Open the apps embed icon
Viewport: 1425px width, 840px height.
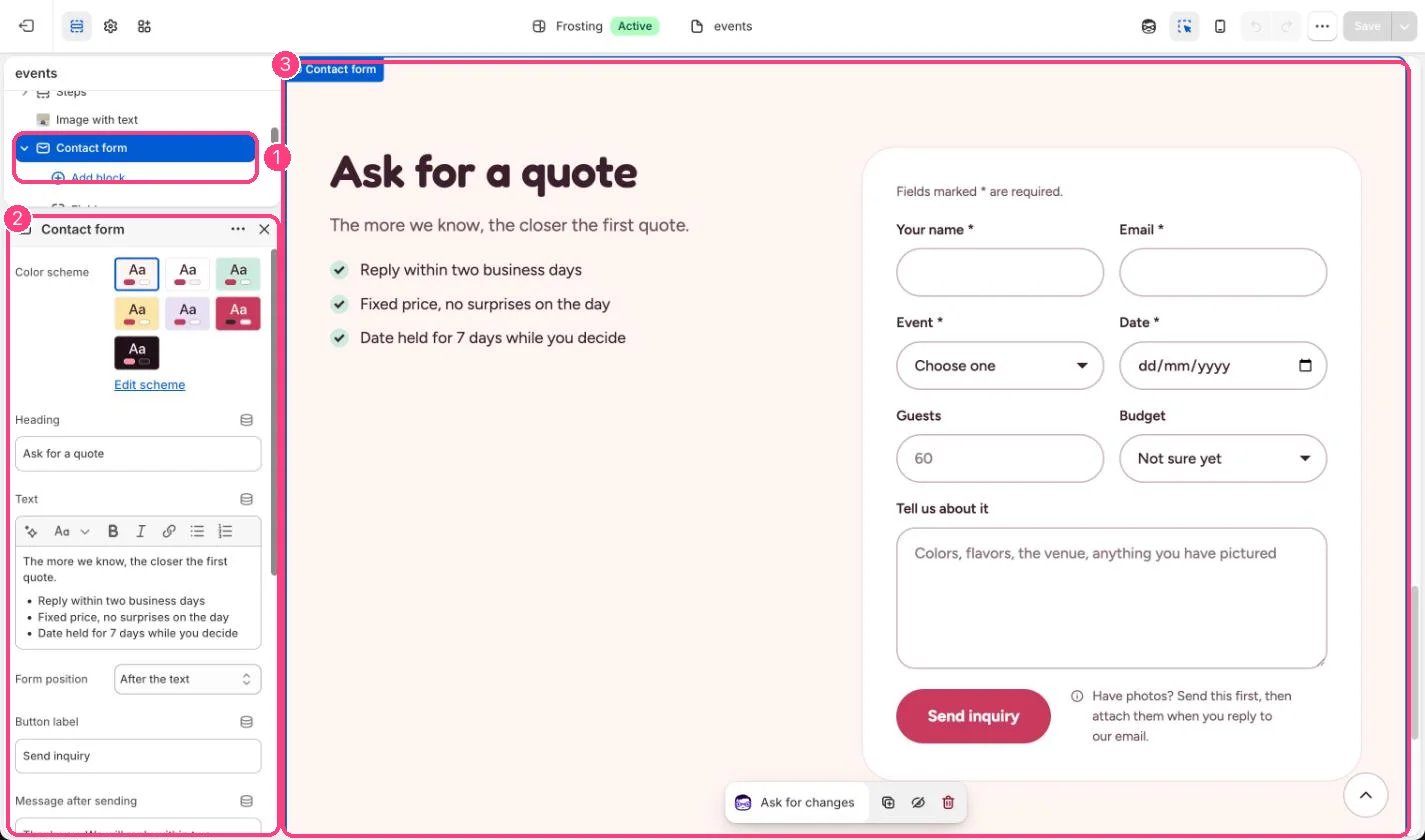pyautogui.click(x=144, y=26)
